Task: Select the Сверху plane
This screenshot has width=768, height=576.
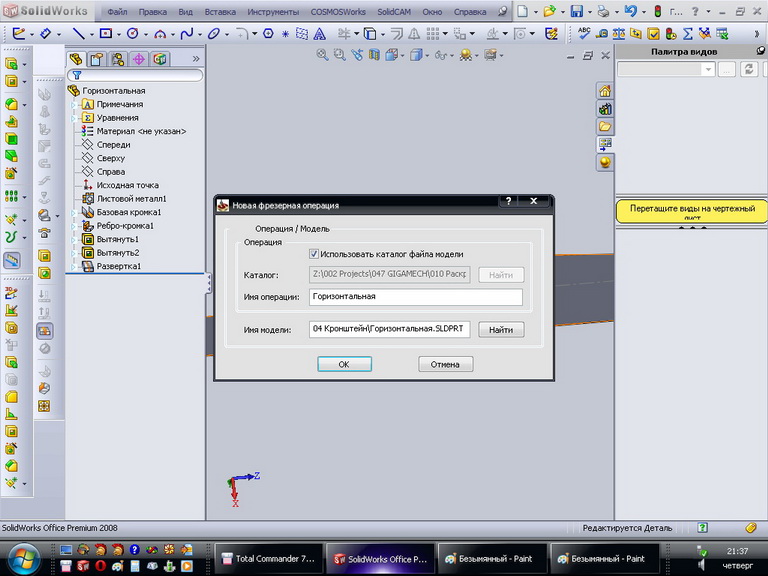Action: [x=111, y=158]
